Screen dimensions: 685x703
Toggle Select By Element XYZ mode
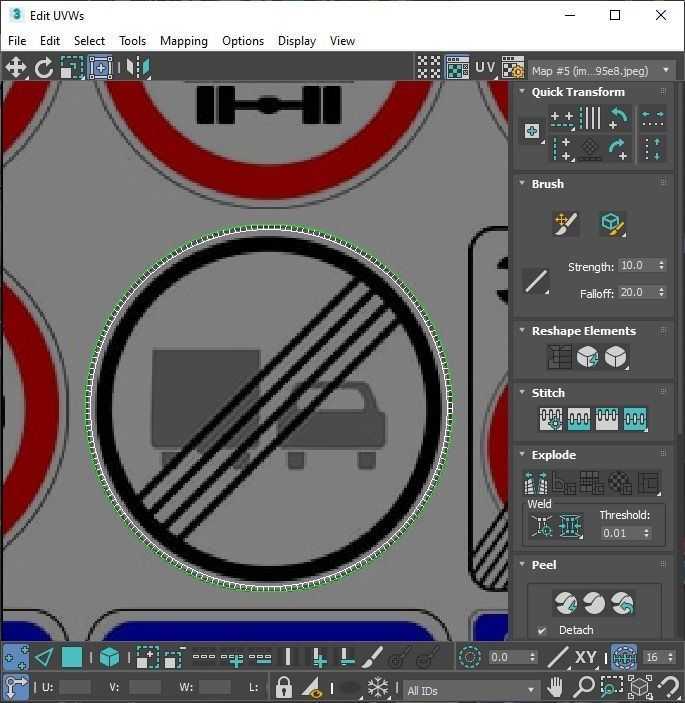point(109,657)
